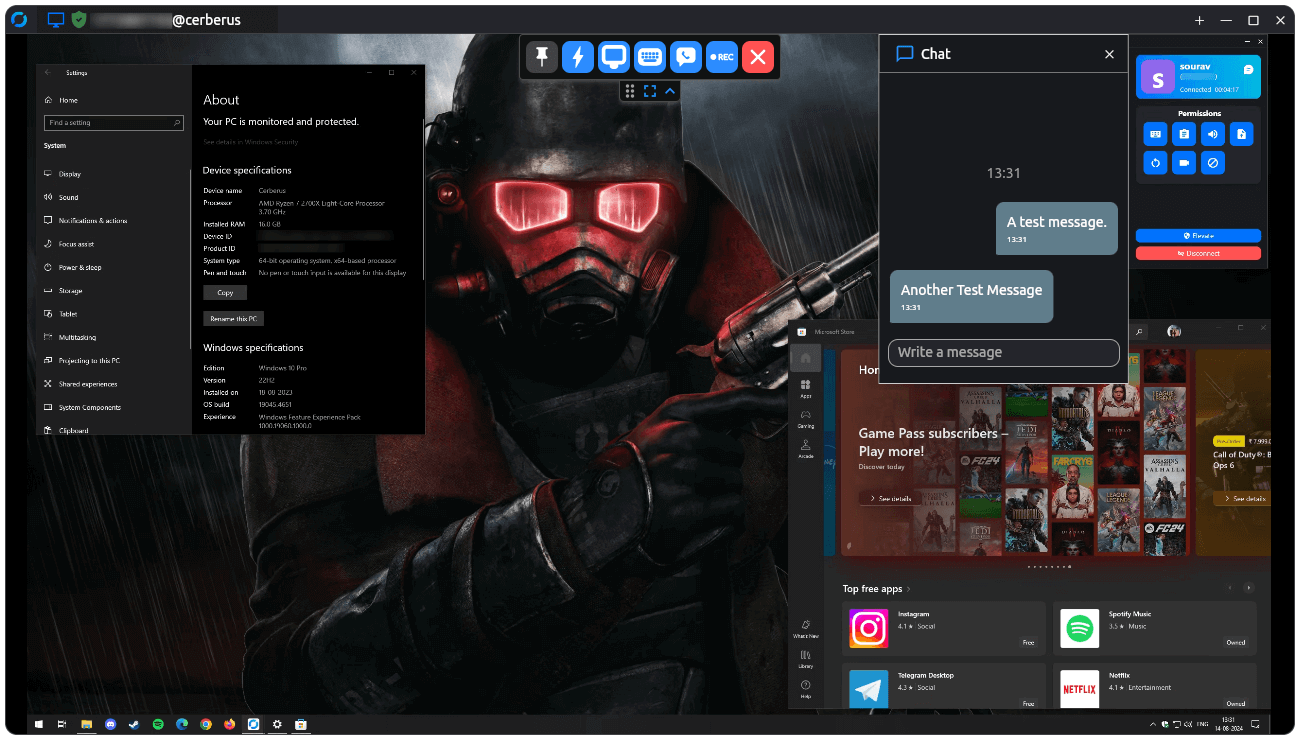The image size is (1300, 740).
Task: Toggle the block input permission
Action: coord(1213,162)
